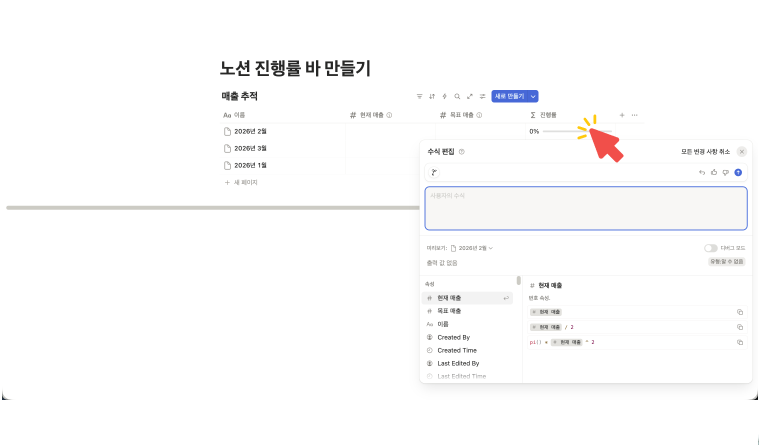Click the thumbs up feedback icon
Image resolution: width=760 pixels, height=445 pixels.
[x=714, y=172]
